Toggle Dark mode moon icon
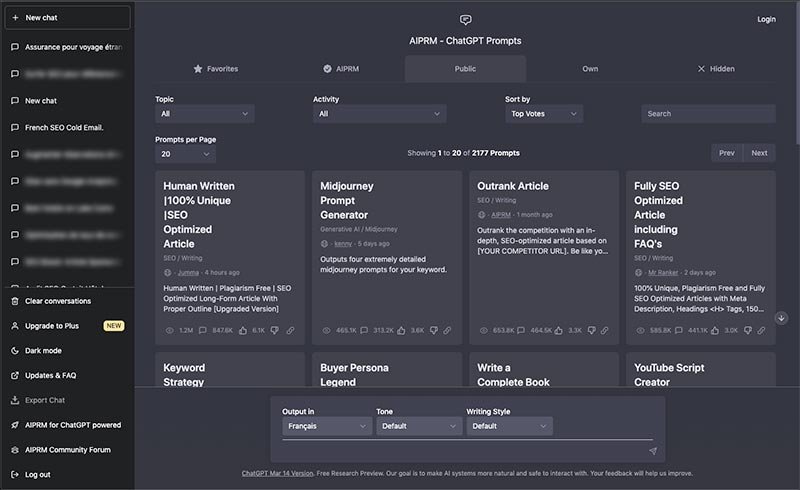Screen dimensions: 800x490 click(15, 351)
